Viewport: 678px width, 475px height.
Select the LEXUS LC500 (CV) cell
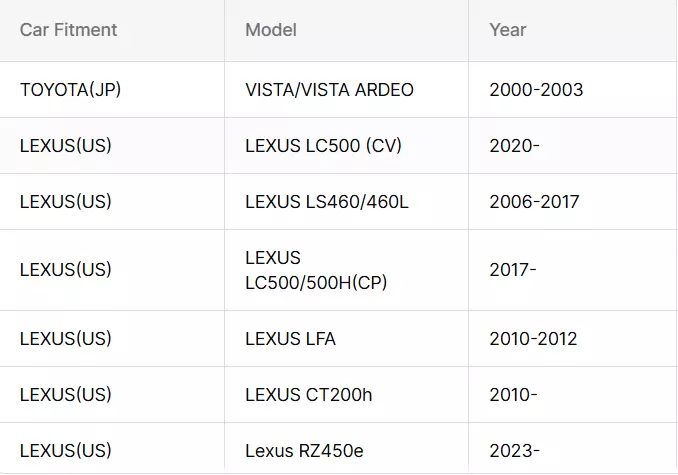coord(323,146)
